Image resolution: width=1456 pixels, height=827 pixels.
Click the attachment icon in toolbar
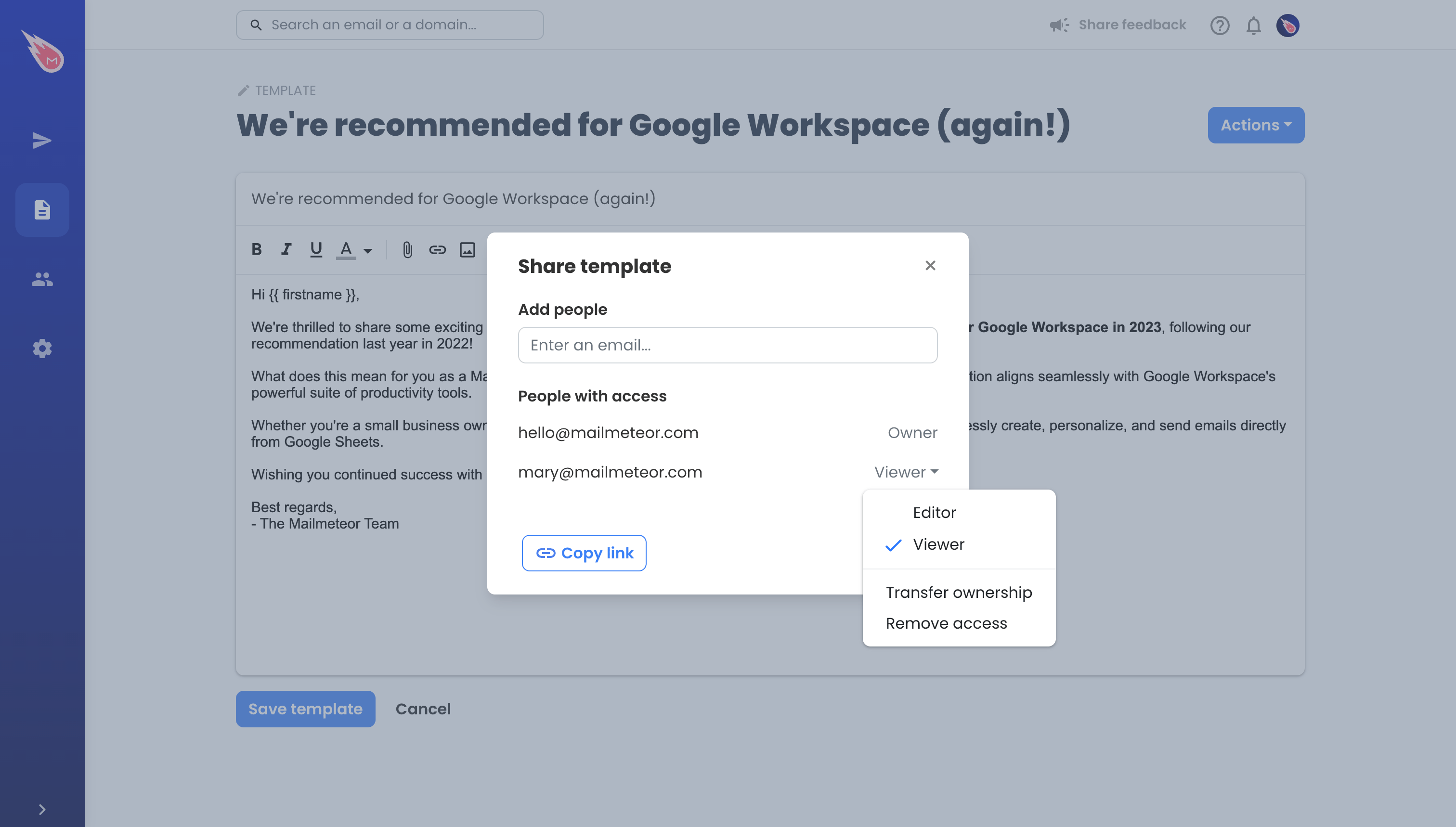(406, 249)
